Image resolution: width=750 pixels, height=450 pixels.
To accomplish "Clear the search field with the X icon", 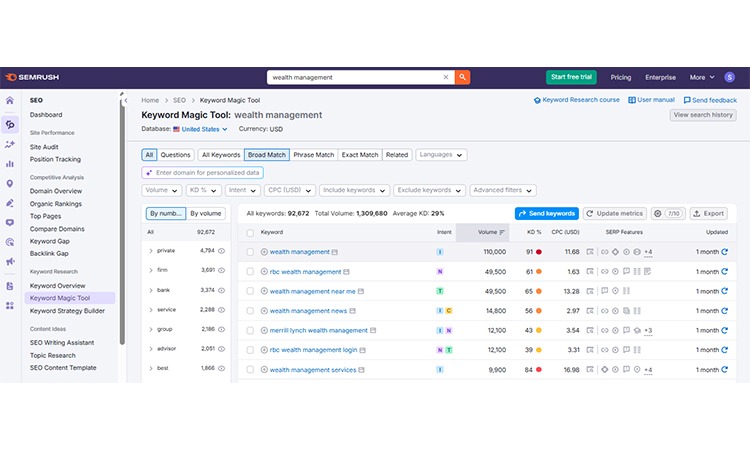I will point(446,77).
